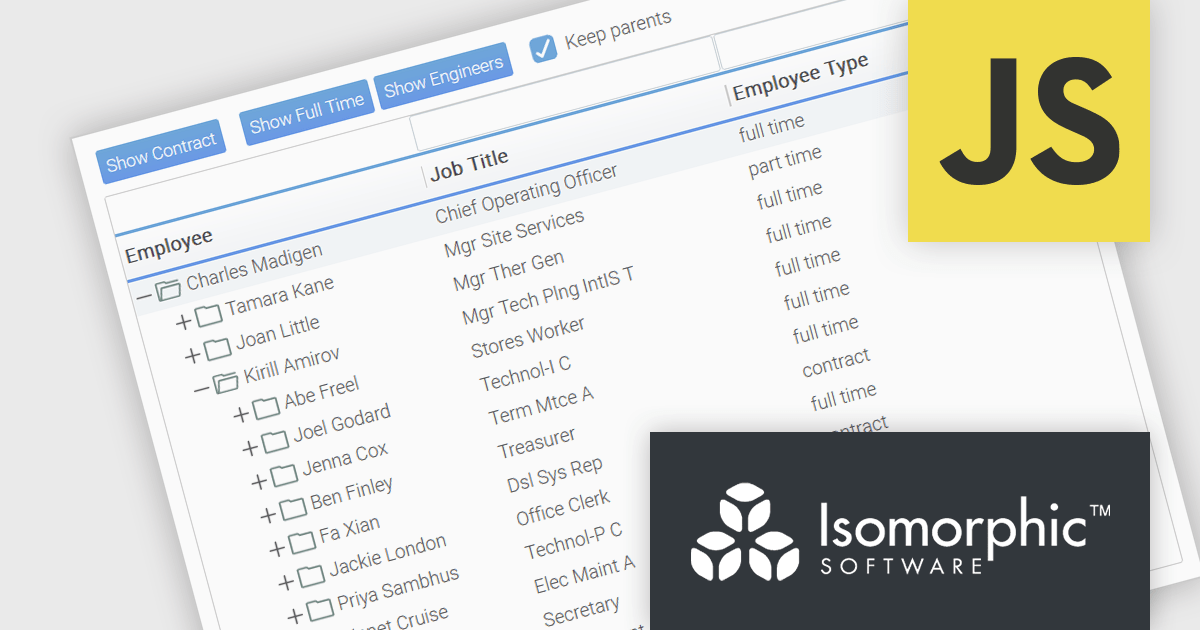Click the Technol-I C cell

click(525, 374)
